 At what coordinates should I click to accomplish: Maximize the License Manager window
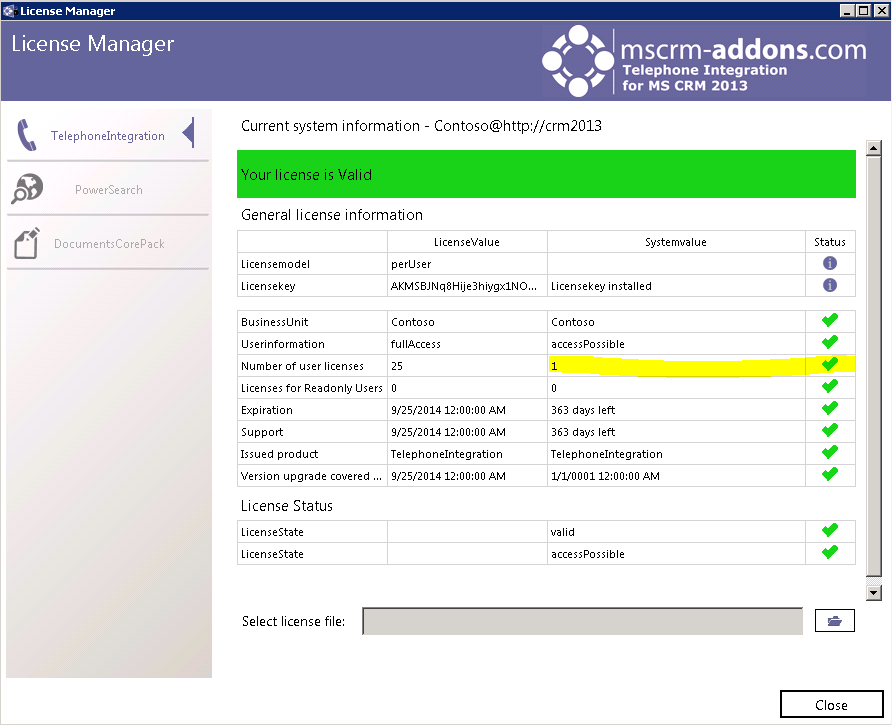863,10
